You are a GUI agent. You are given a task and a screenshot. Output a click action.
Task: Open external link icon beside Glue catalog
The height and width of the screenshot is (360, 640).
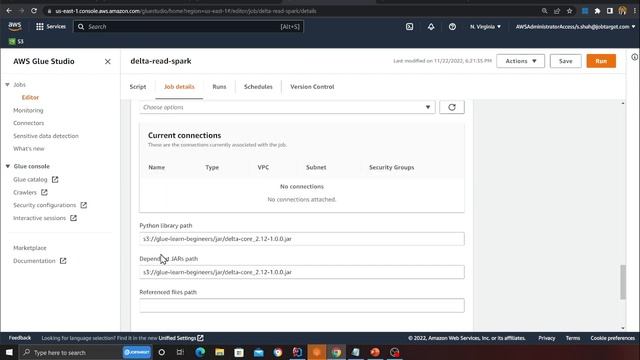55,179
